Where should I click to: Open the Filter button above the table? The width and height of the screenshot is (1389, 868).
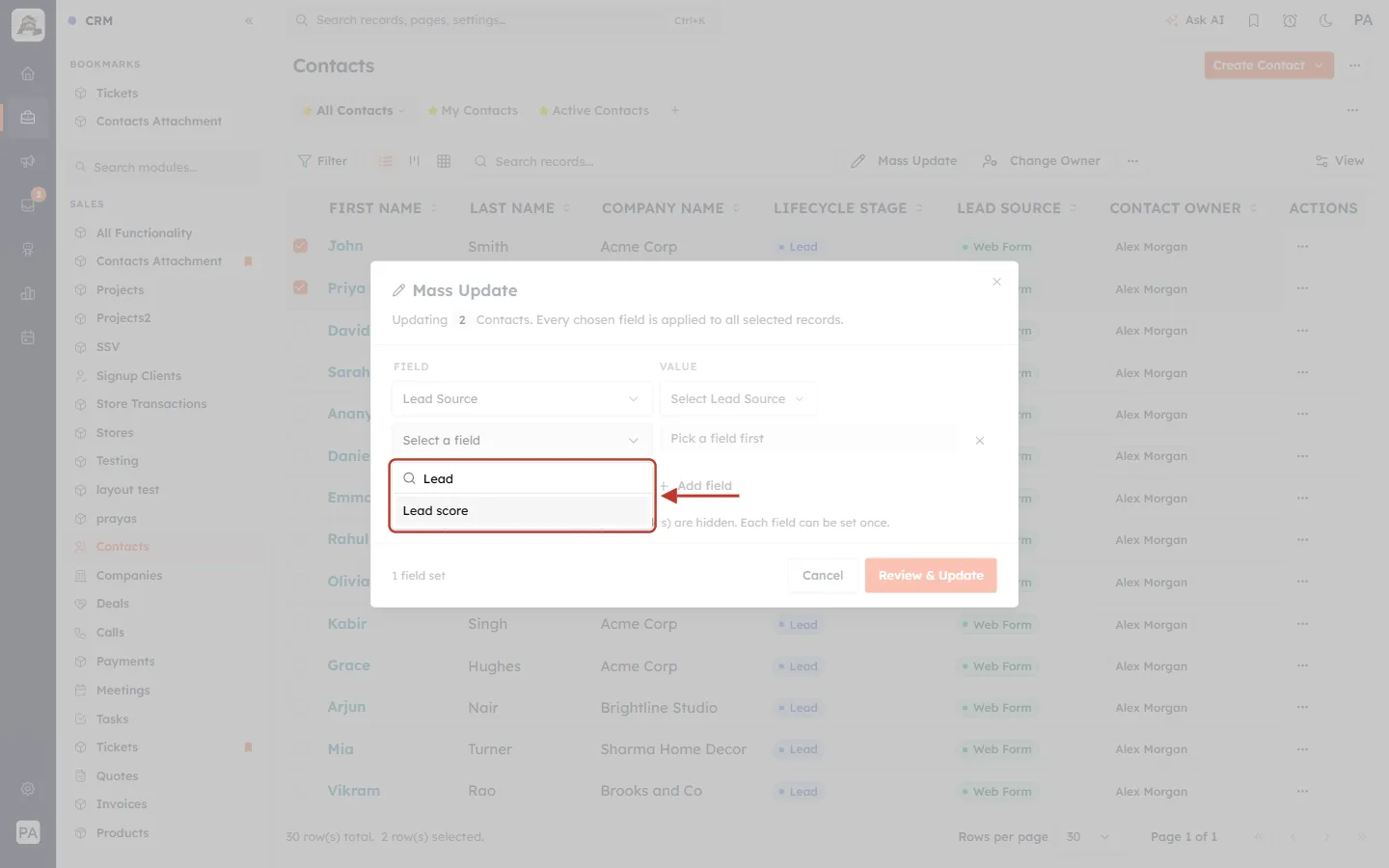(322, 161)
